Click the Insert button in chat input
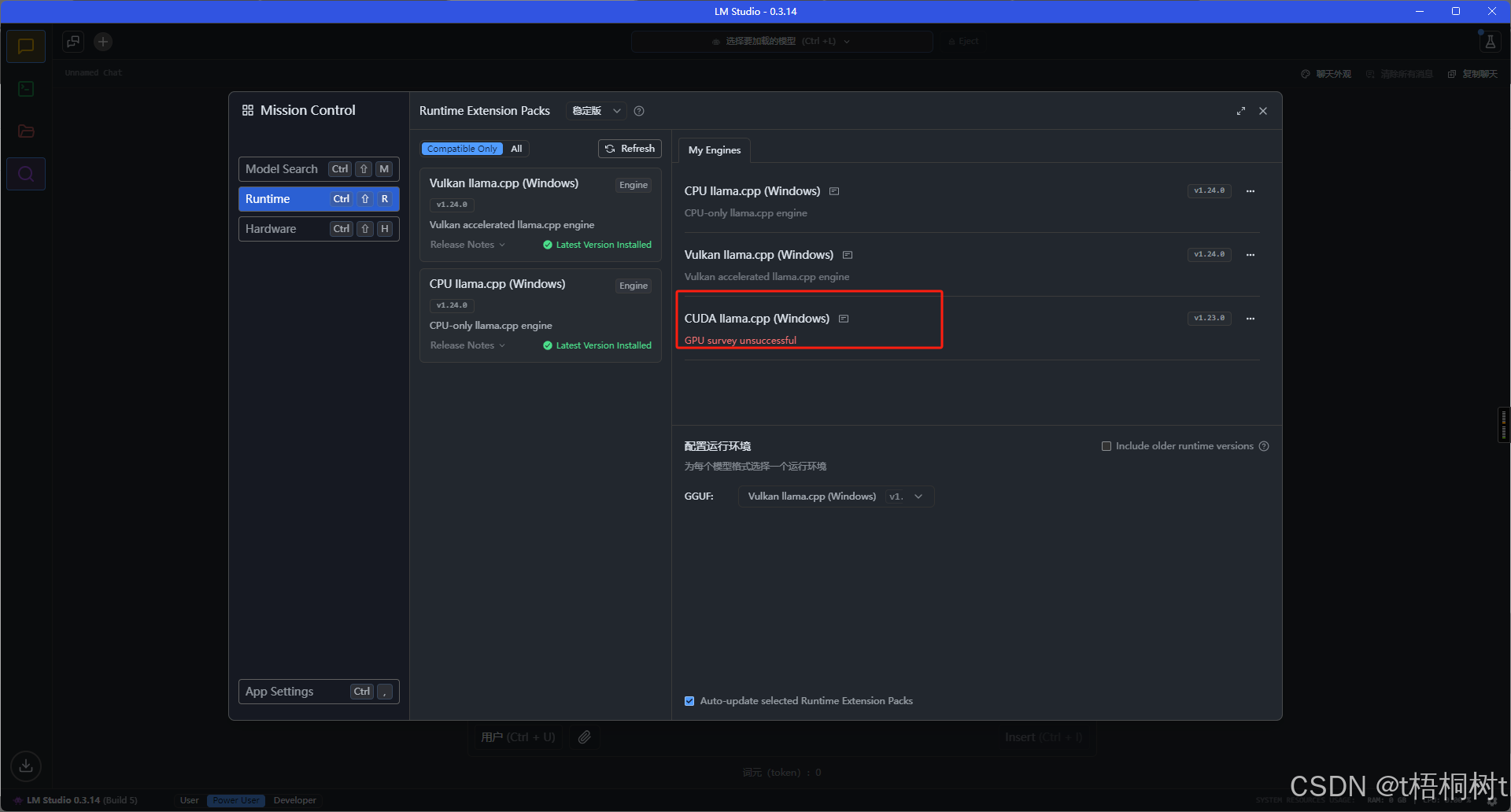The width and height of the screenshot is (1511, 812). pyautogui.click(x=1044, y=737)
